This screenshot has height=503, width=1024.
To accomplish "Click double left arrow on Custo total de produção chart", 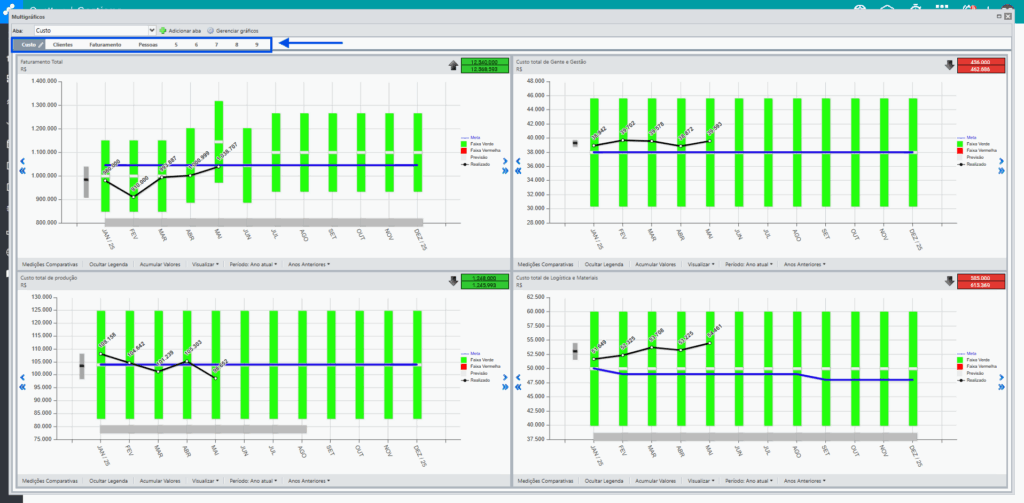I will point(22,387).
